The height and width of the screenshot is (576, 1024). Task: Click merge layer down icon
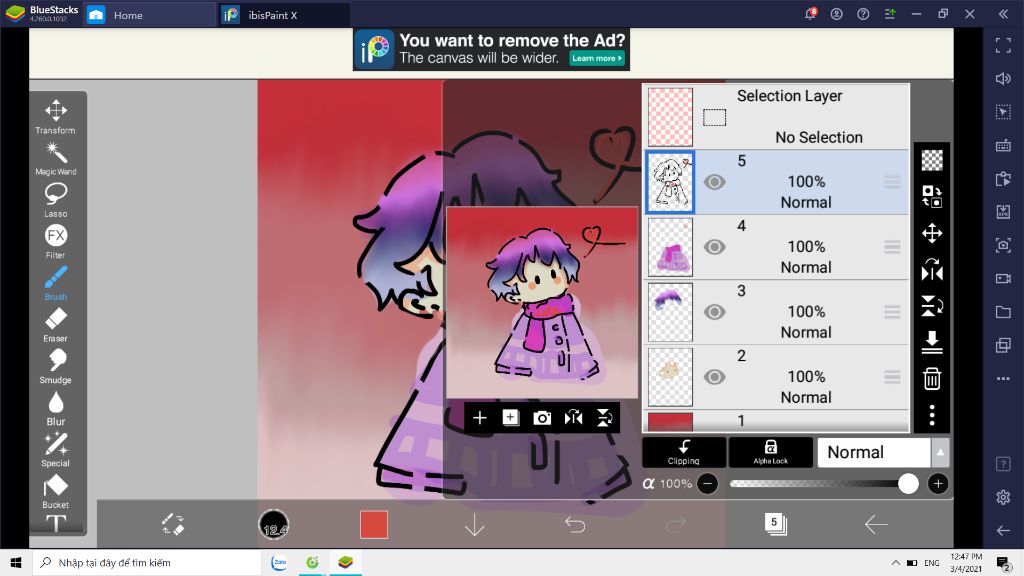pos(932,342)
